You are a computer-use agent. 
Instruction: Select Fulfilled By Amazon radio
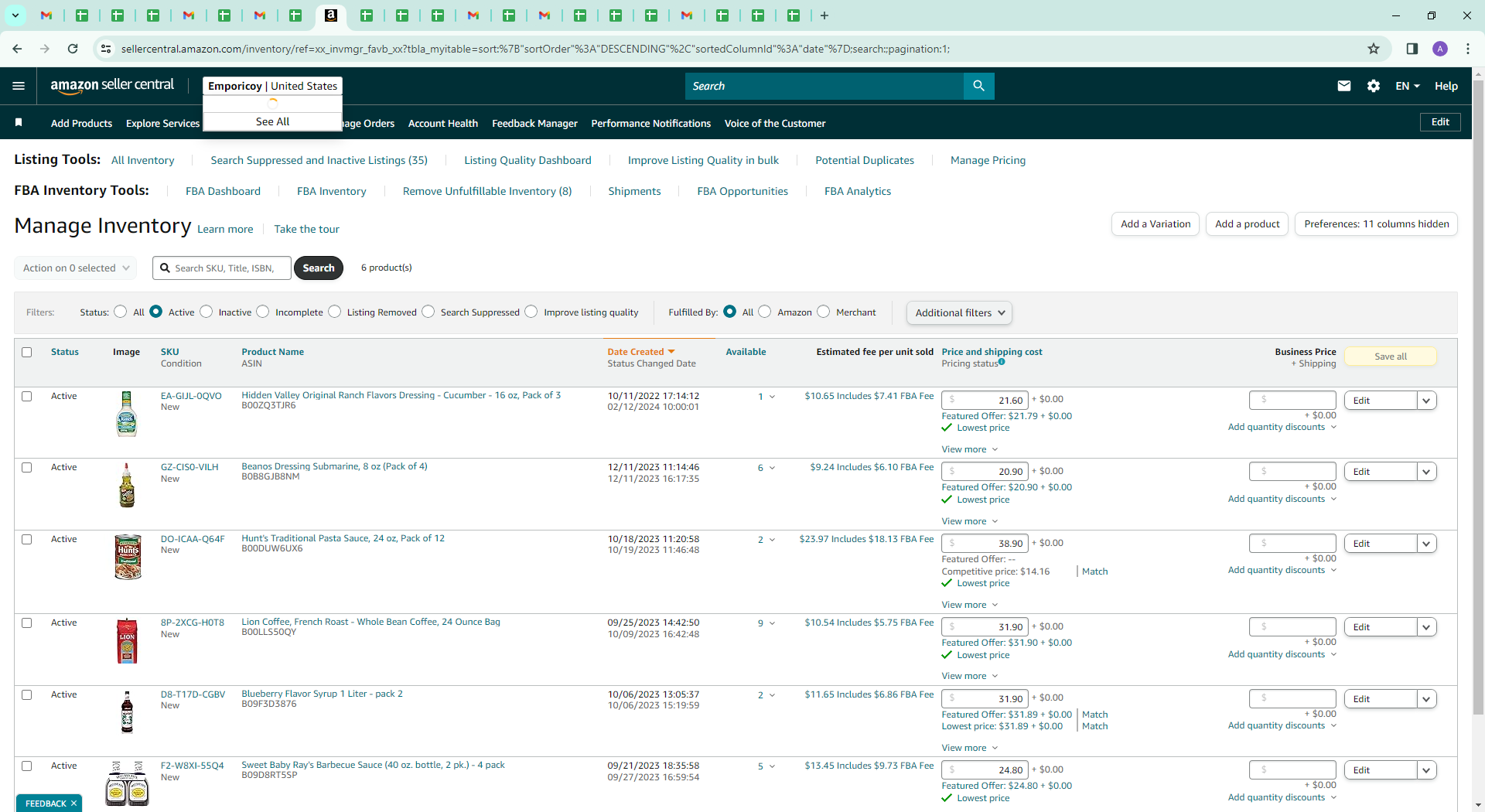click(x=765, y=312)
